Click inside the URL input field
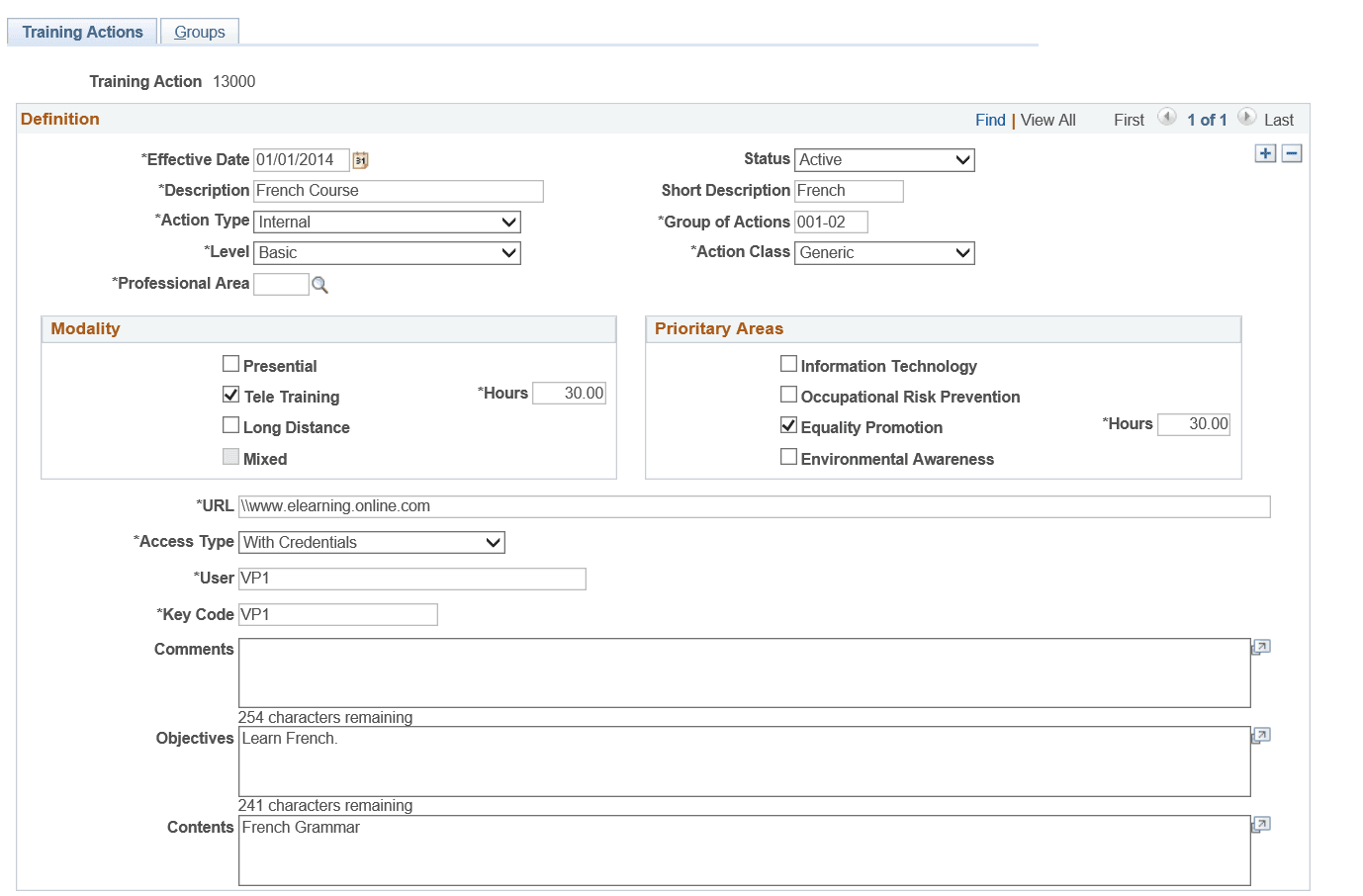Screen dimensions: 1363x896 point(692,505)
